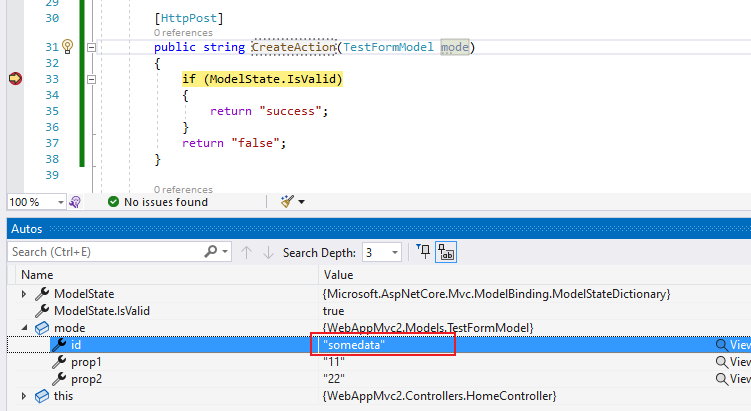Open the search options dropdown arrow in Autos
751x411 pixels.
pyautogui.click(x=225, y=251)
